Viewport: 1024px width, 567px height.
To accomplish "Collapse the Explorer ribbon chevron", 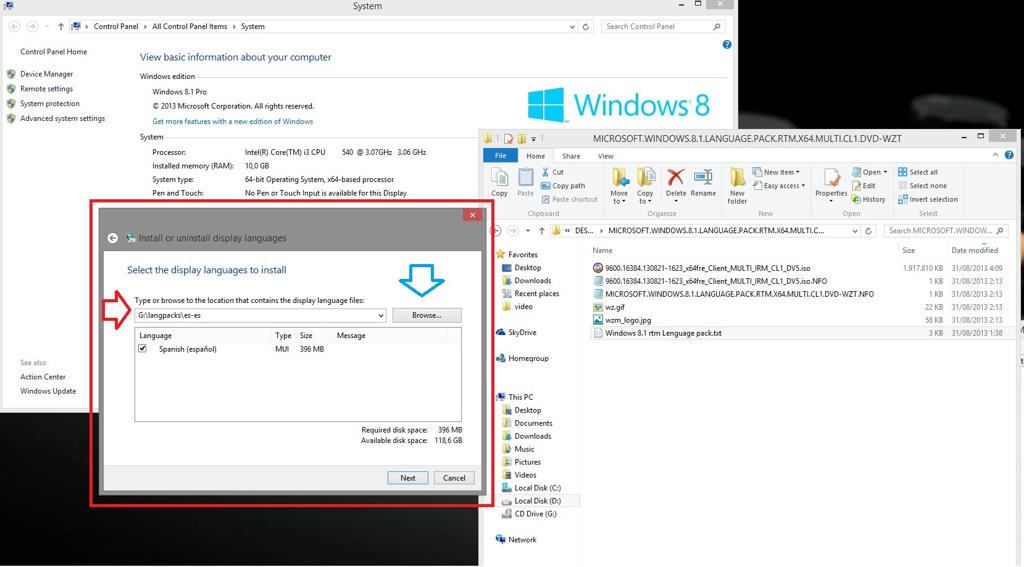I will coord(995,155).
